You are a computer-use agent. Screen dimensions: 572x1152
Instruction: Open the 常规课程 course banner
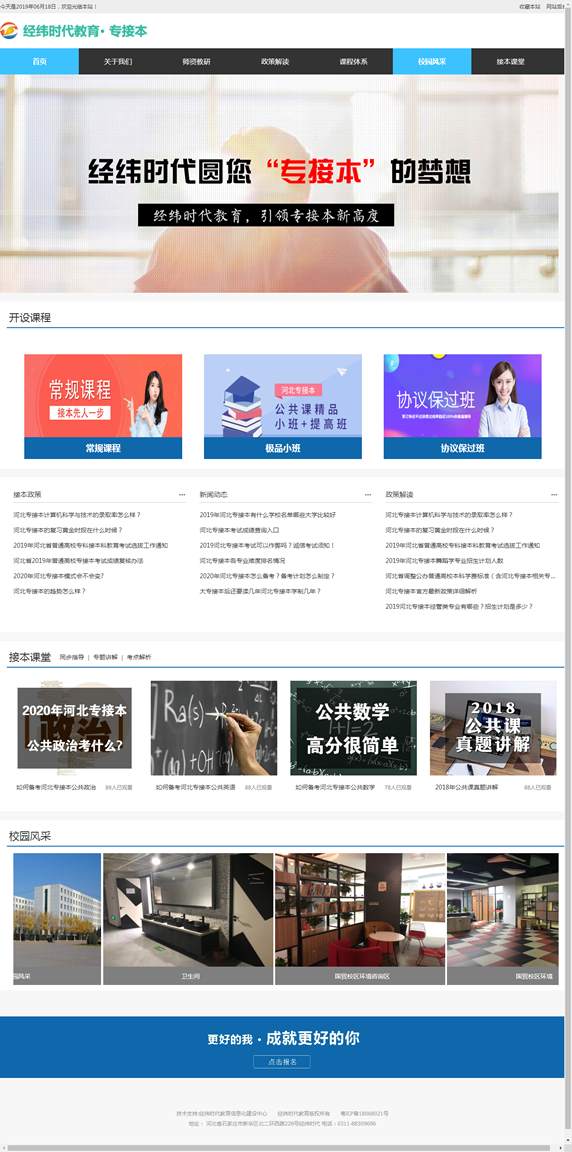click(103, 406)
